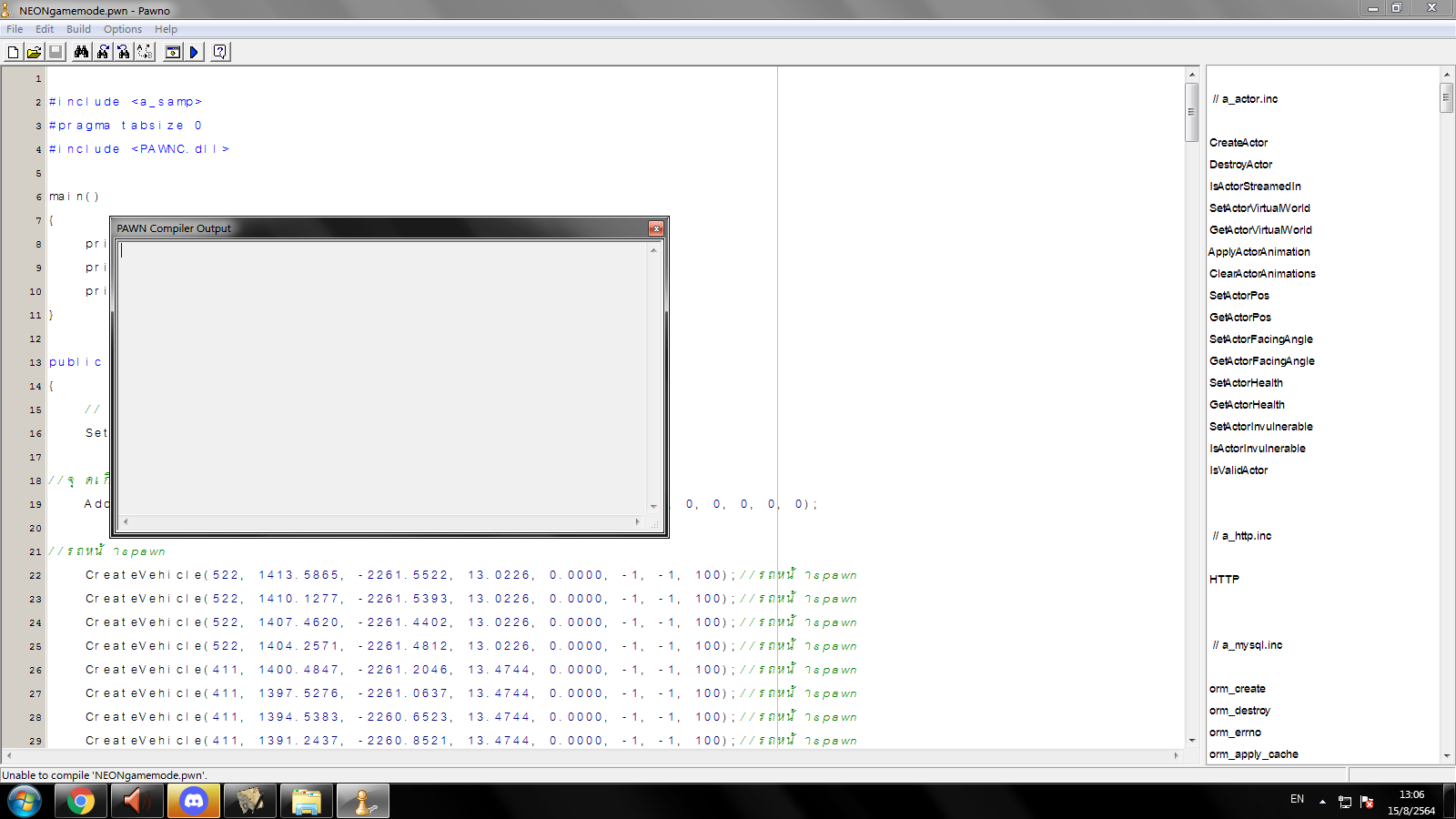The width and height of the screenshot is (1456, 819).
Task: Click the CreateVehicle line with 1413.5865
Action: 471,575
